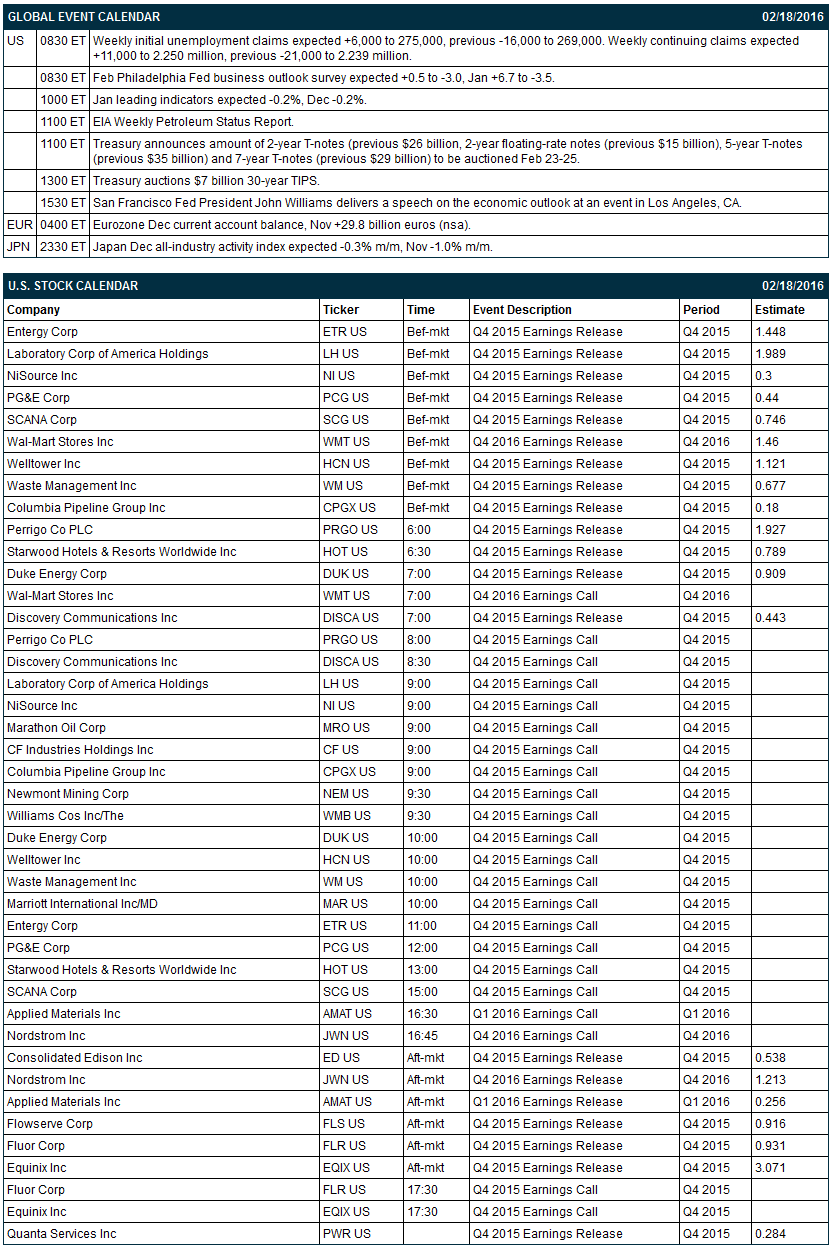The image size is (833, 1251).
Task: Select the 0.909 estimate for Duke Energy
Action: 770,574
